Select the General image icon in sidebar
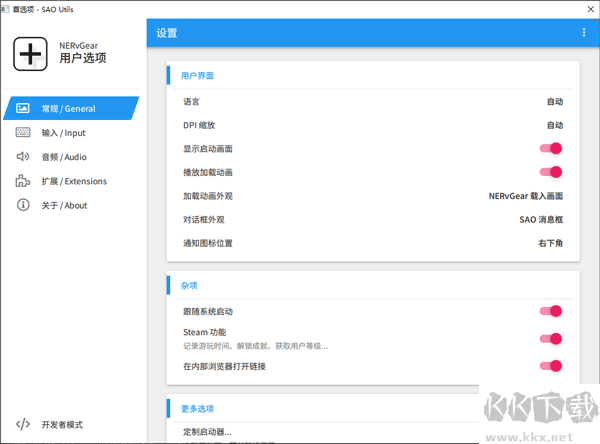 tap(23, 108)
